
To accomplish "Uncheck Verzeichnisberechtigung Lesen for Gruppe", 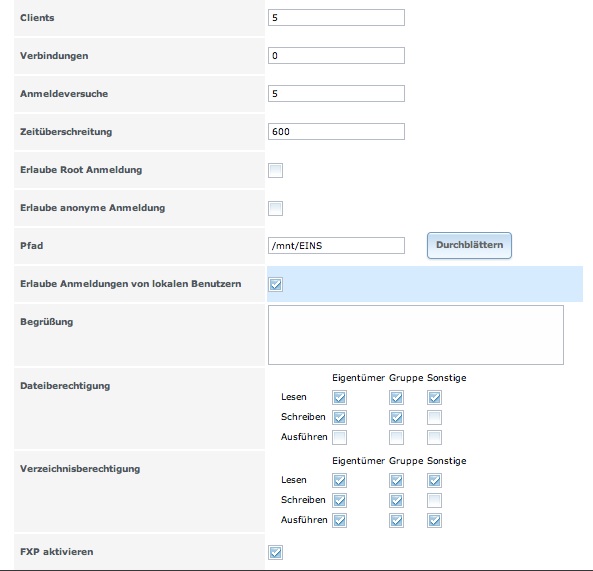I will (396, 481).
